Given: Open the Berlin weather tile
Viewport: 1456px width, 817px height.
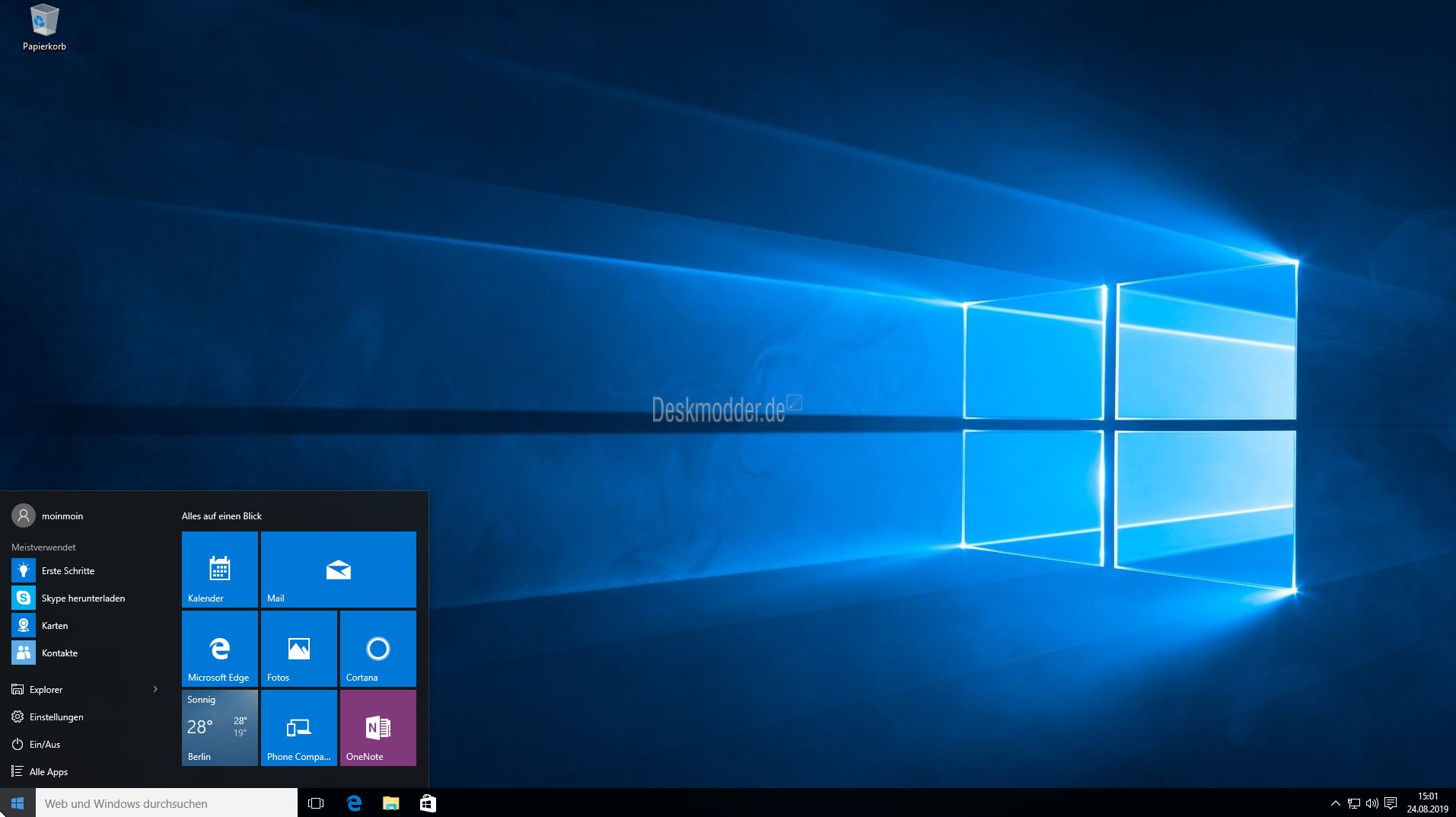Looking at the screenshot, I should click(x=220, y=728).
